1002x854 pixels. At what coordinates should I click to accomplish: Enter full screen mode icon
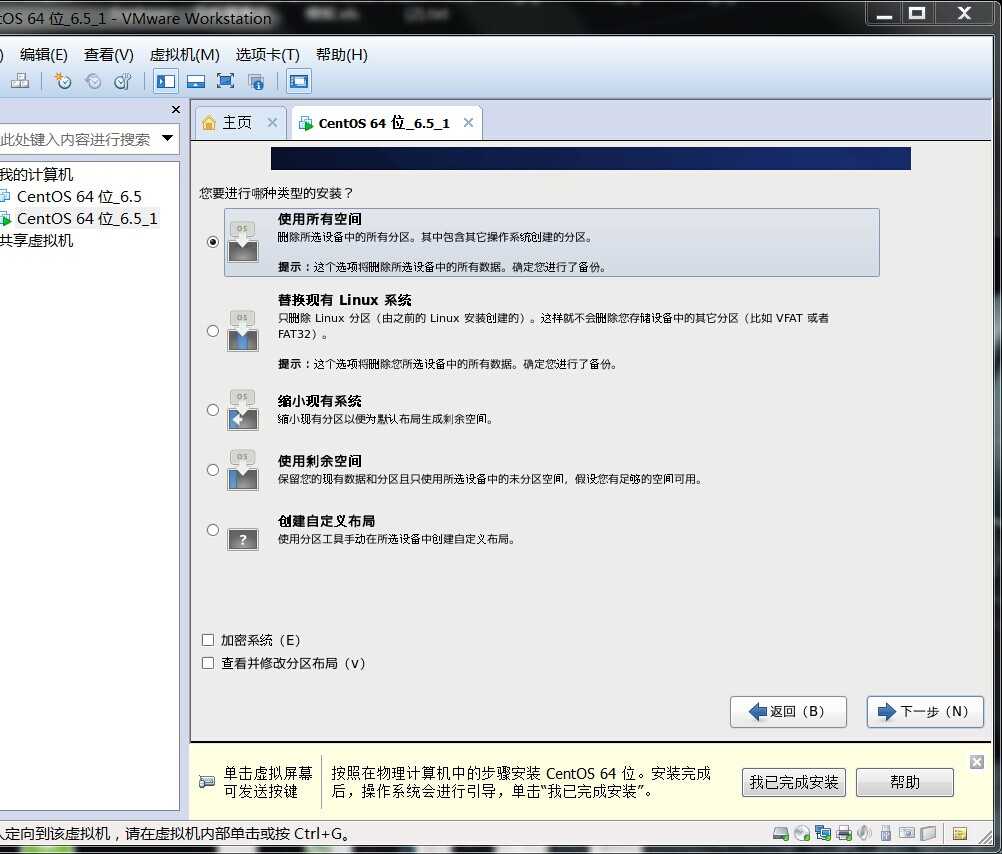coord(226,81)
